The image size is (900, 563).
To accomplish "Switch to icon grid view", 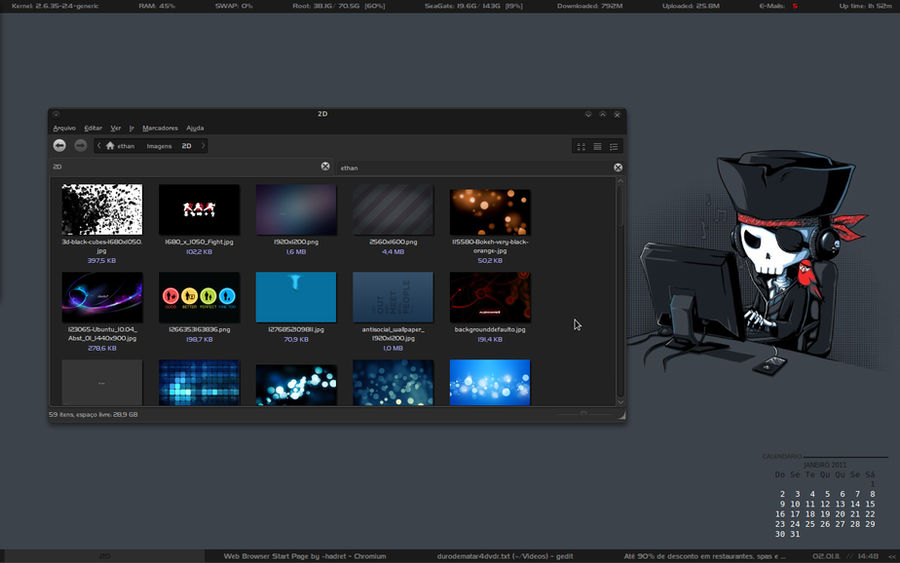I will click(580, 146).
